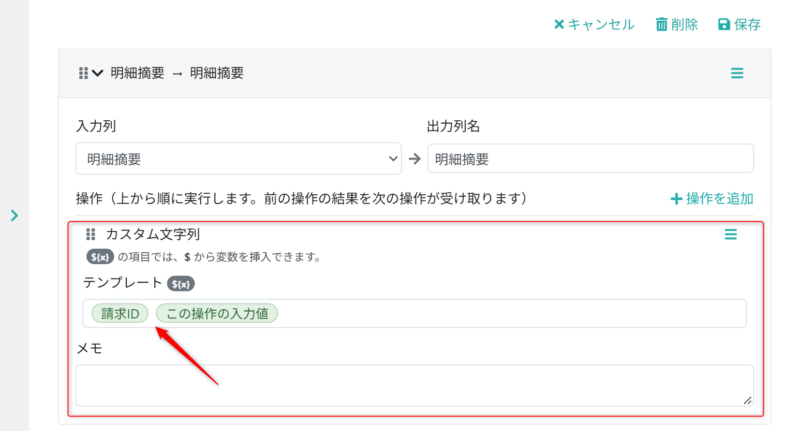This screenshot has width=800, height=431.
Task: Expand the left sidebar with the chevron arrow
Action: [x=14, y=216]
